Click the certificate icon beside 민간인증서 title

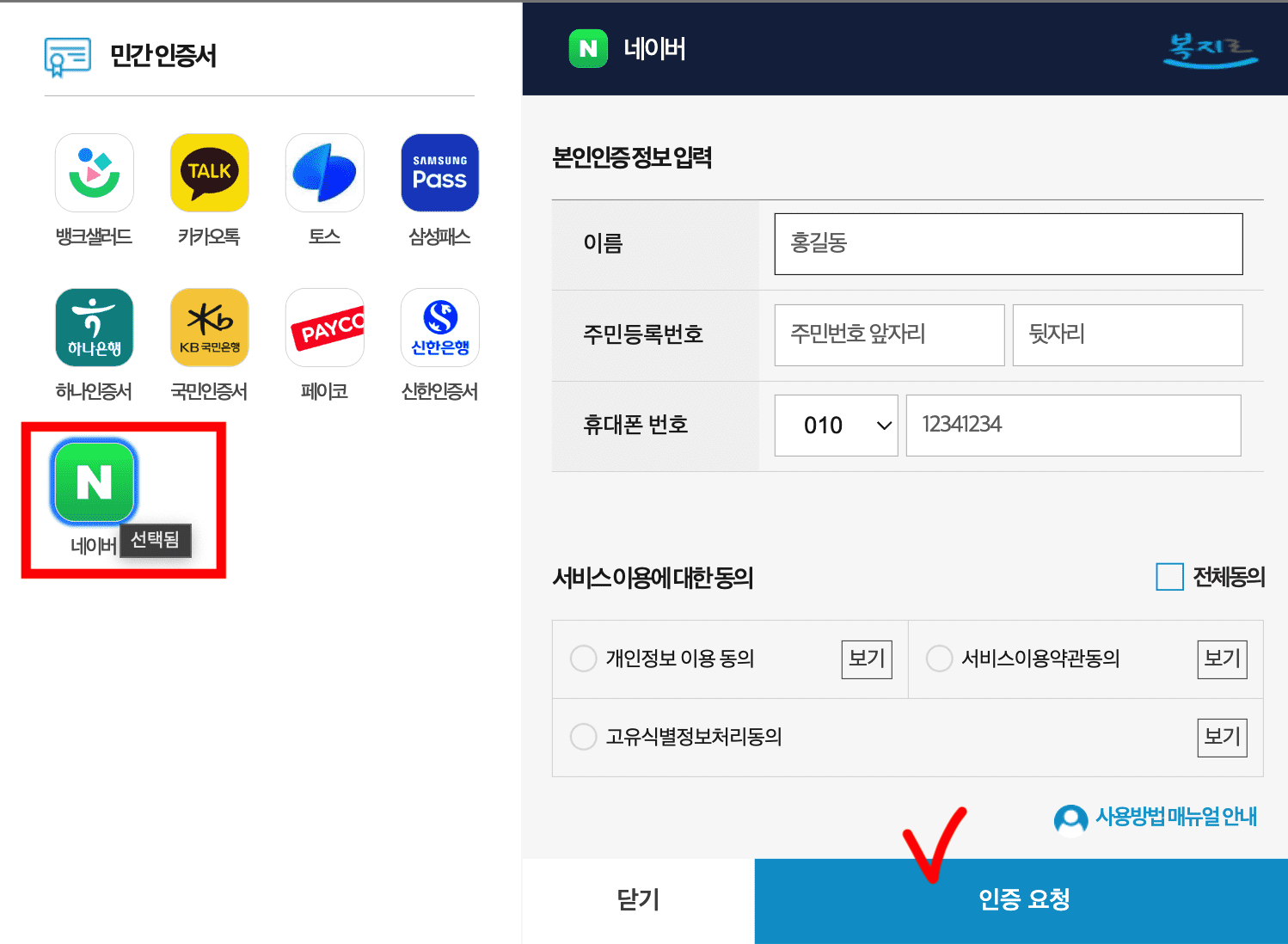68,57
